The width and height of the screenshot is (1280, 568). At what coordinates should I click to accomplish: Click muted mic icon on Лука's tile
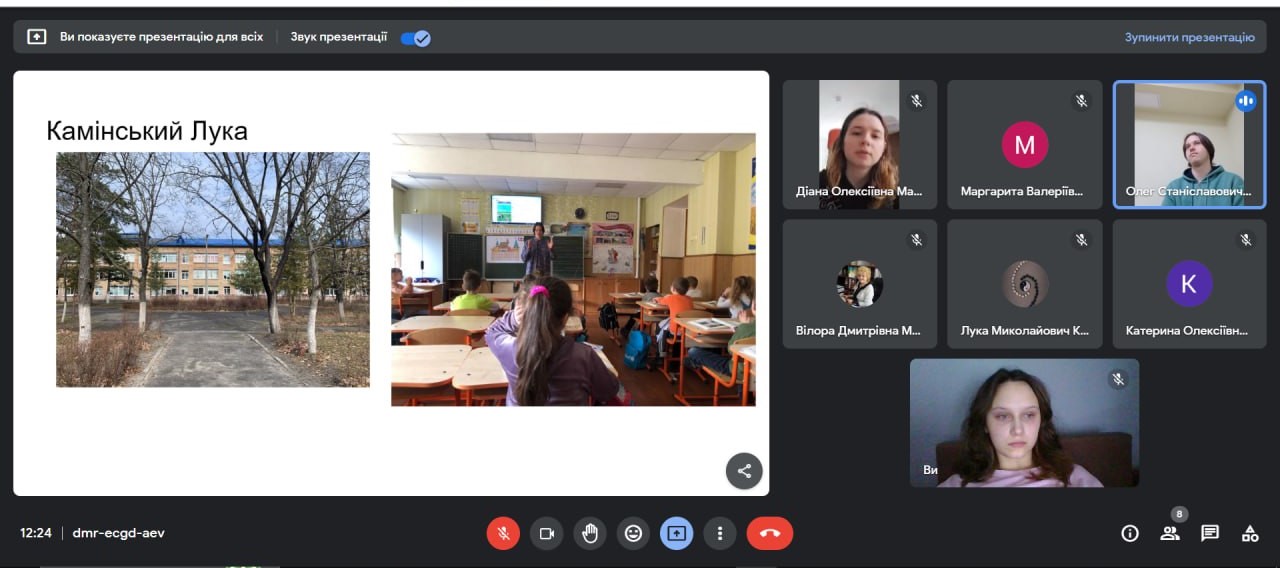pos(1081,240)
